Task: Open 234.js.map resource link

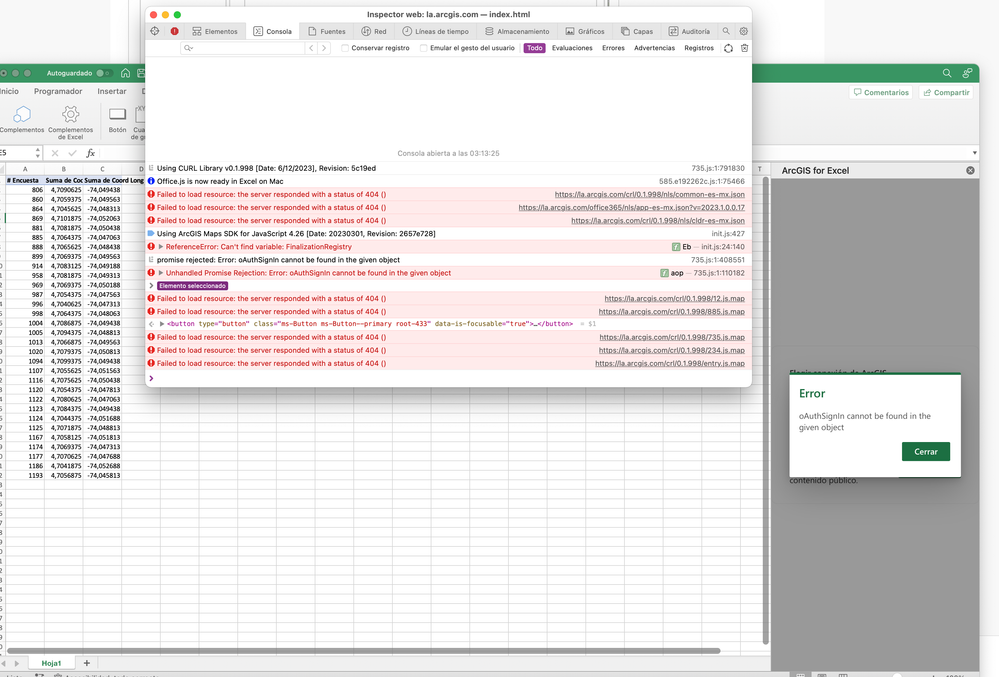Action: pos(672,350)
